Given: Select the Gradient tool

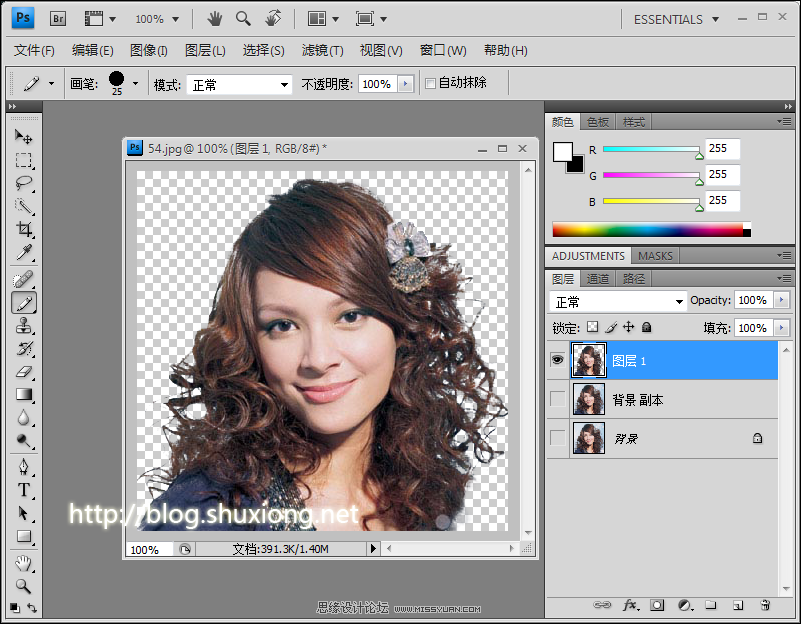Looking at the screenshot, I should 23,395.
